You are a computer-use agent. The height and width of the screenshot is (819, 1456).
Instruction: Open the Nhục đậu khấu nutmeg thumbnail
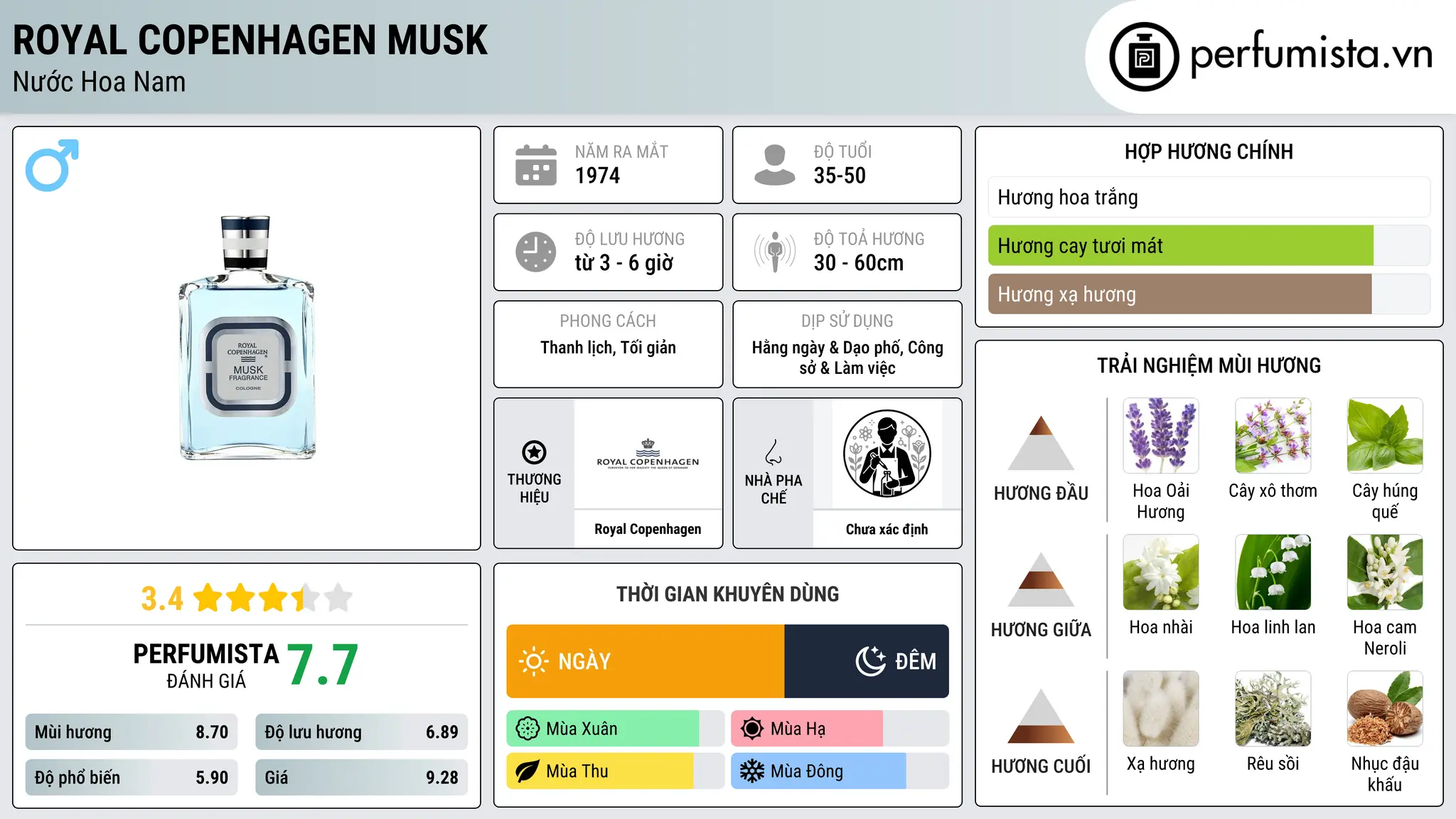(x=1385, y=709)
